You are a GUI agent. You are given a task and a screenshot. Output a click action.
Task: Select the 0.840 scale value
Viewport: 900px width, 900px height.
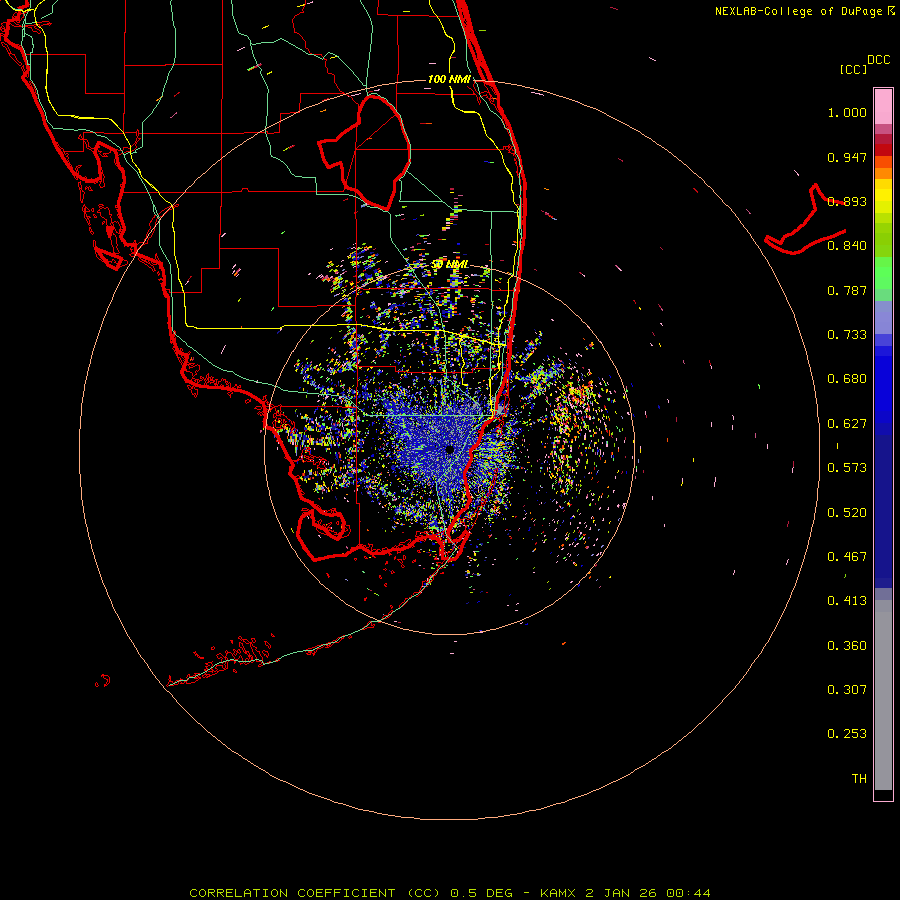[x=847, y=246]
